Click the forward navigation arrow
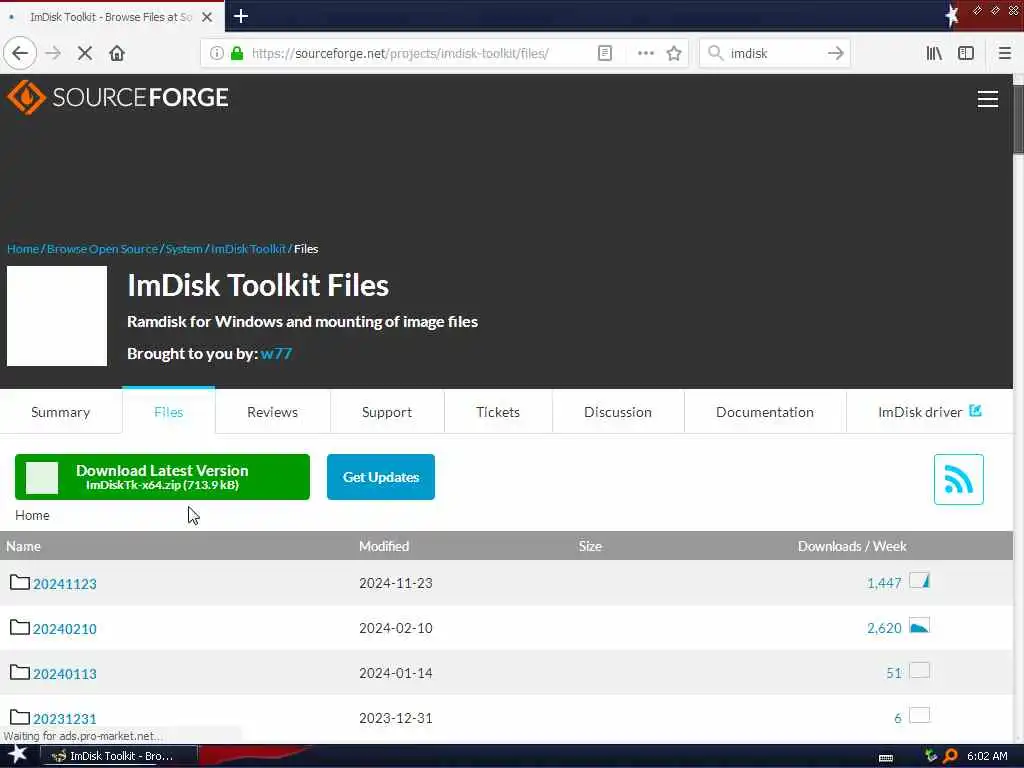The width and height of the screenshot is (1024, 768). [54, 54]
